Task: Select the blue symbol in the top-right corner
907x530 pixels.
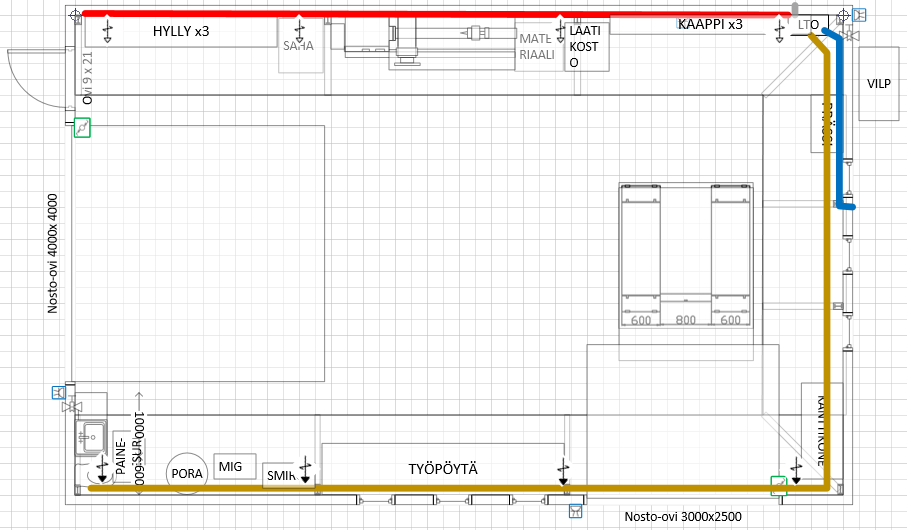Action: click(860, 16)
